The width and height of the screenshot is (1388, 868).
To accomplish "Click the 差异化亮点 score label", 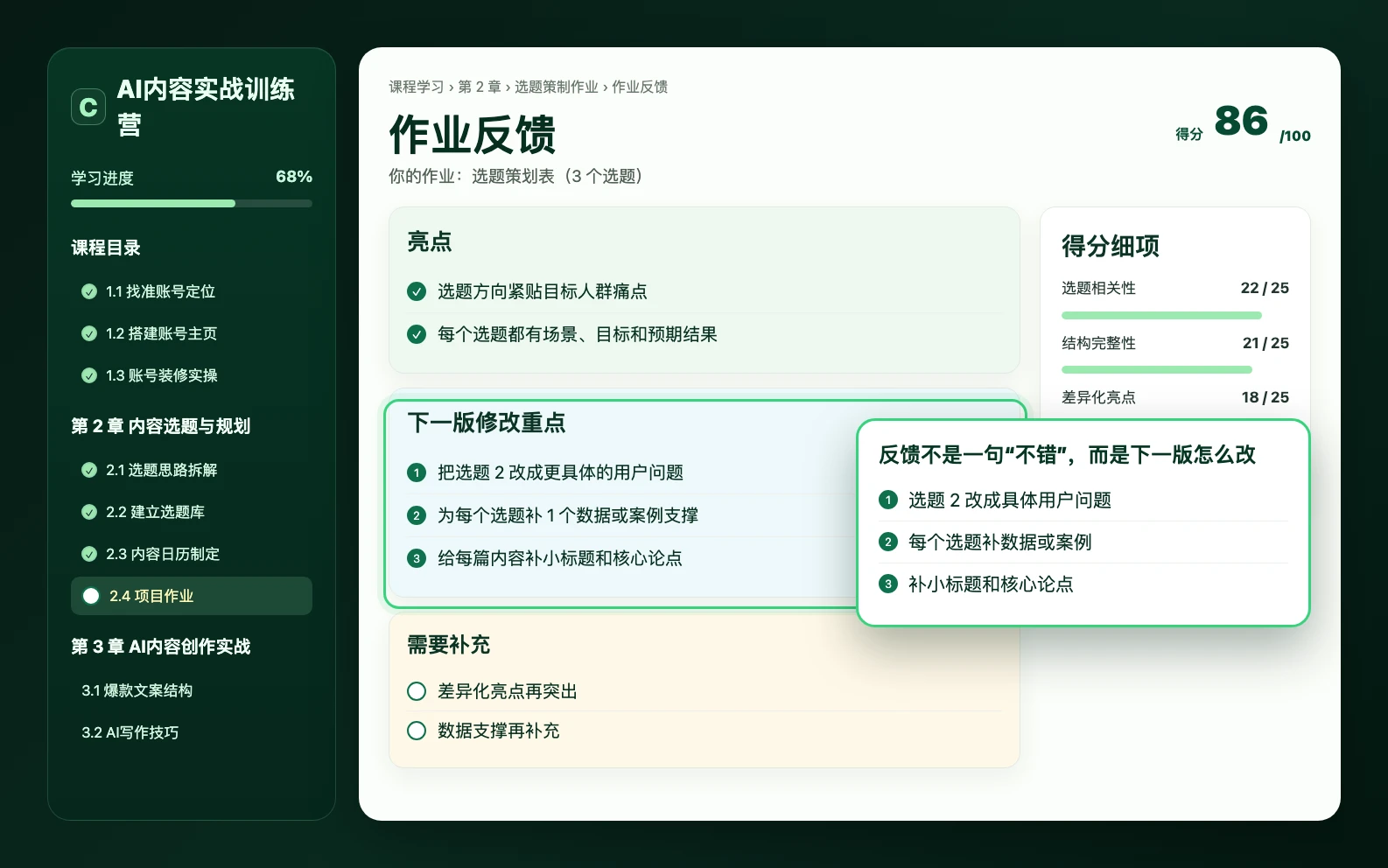I will click(x=1098, y=397).
